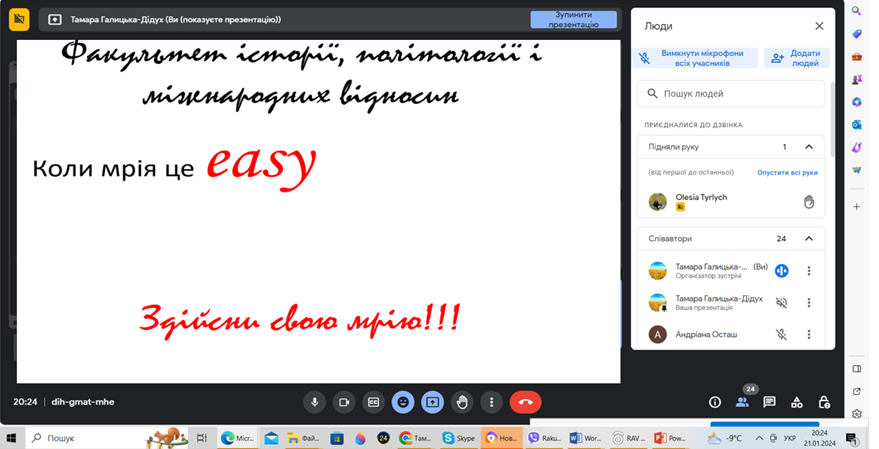
Task: Open the people panel icon with badge
Action: pyautogui.click(x=742, y=402)
